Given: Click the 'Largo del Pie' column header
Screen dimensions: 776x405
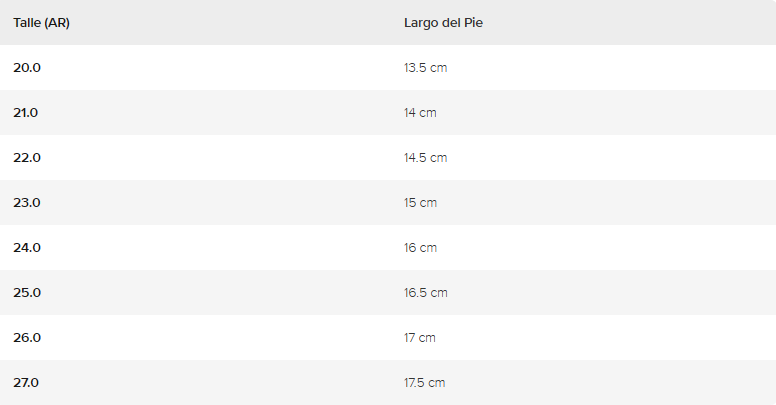Looking at the screenshot, I should coord(444,22).
